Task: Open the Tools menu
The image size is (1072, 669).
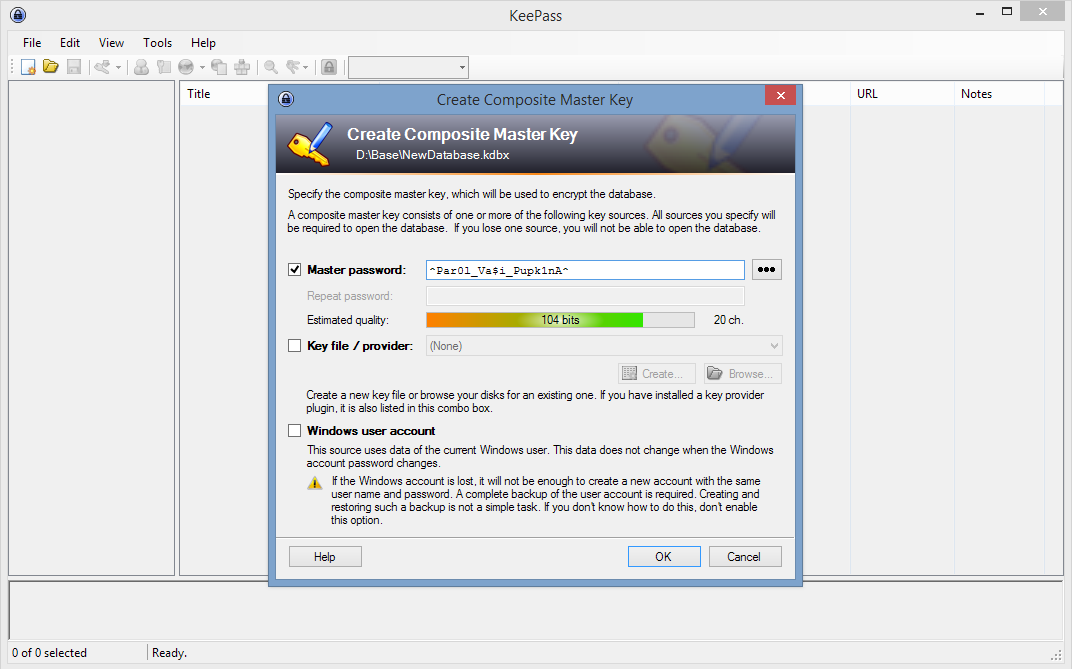Action: (157, 43)
